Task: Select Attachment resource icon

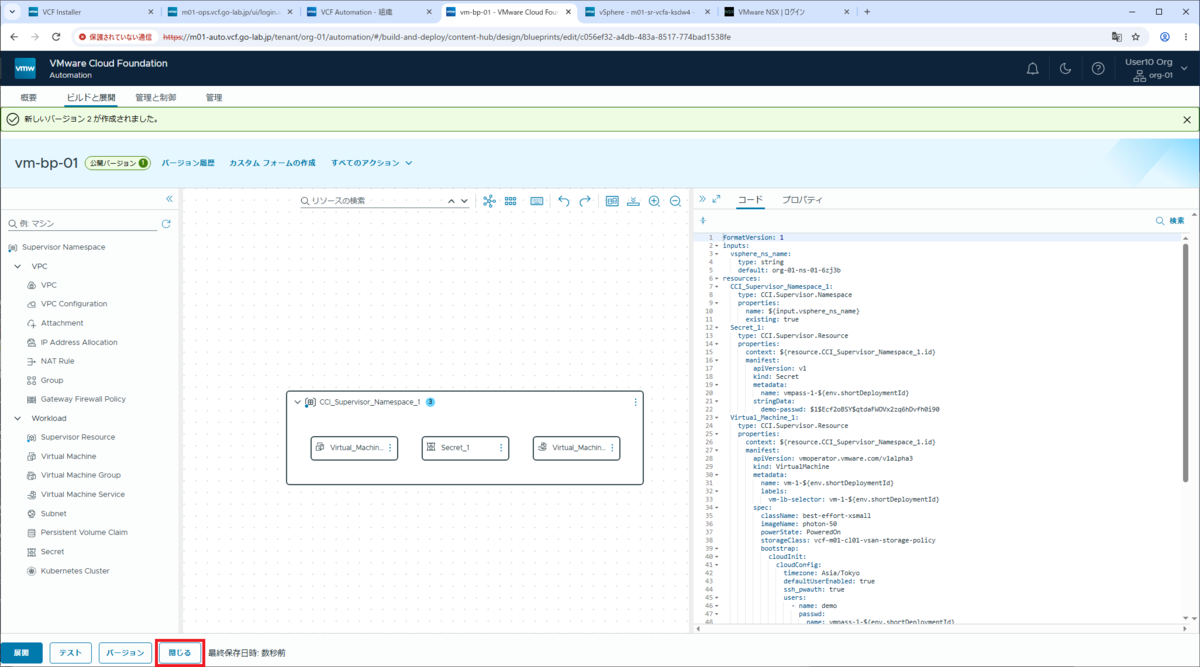Action: tap(33, 323)
